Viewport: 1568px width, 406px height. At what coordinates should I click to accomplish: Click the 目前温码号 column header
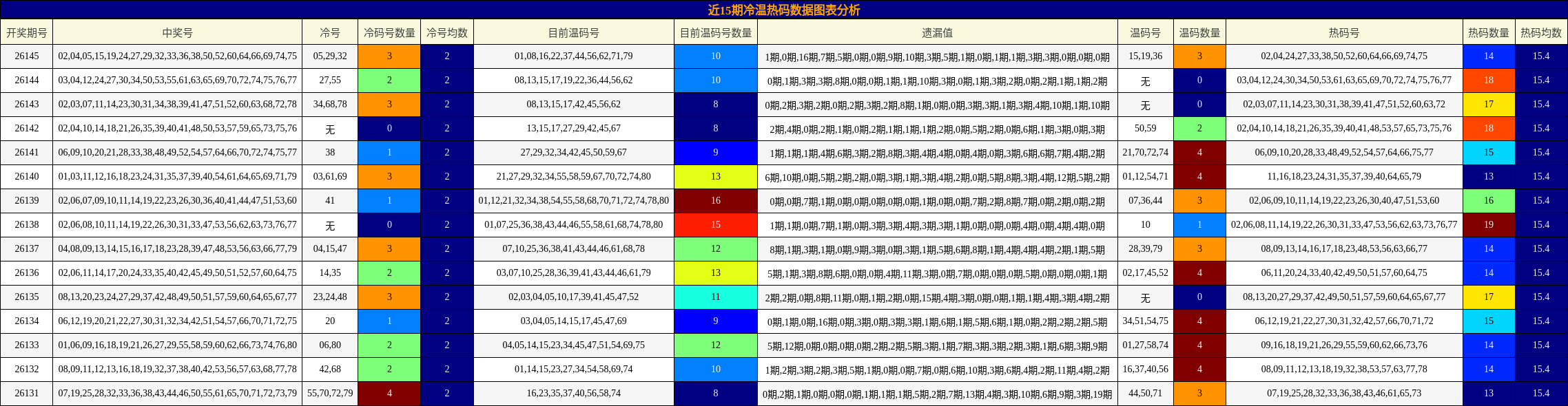(x=574, y=32)
